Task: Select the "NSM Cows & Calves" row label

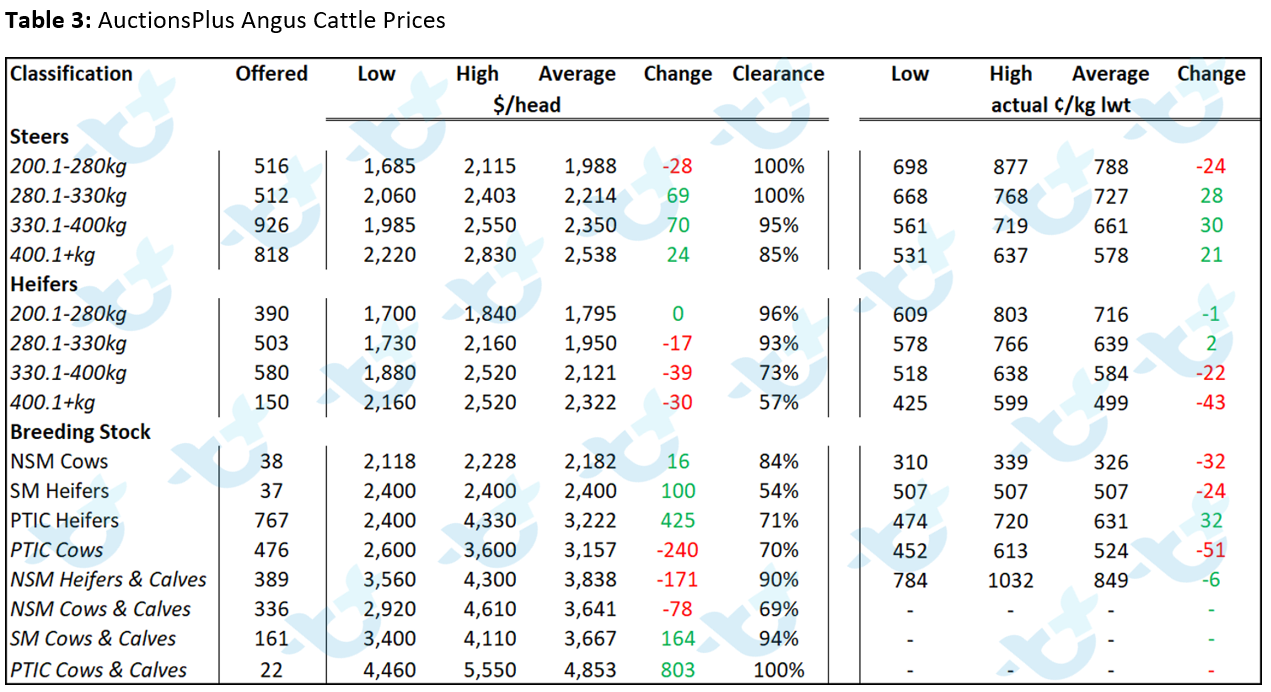Action: point(100,610)
